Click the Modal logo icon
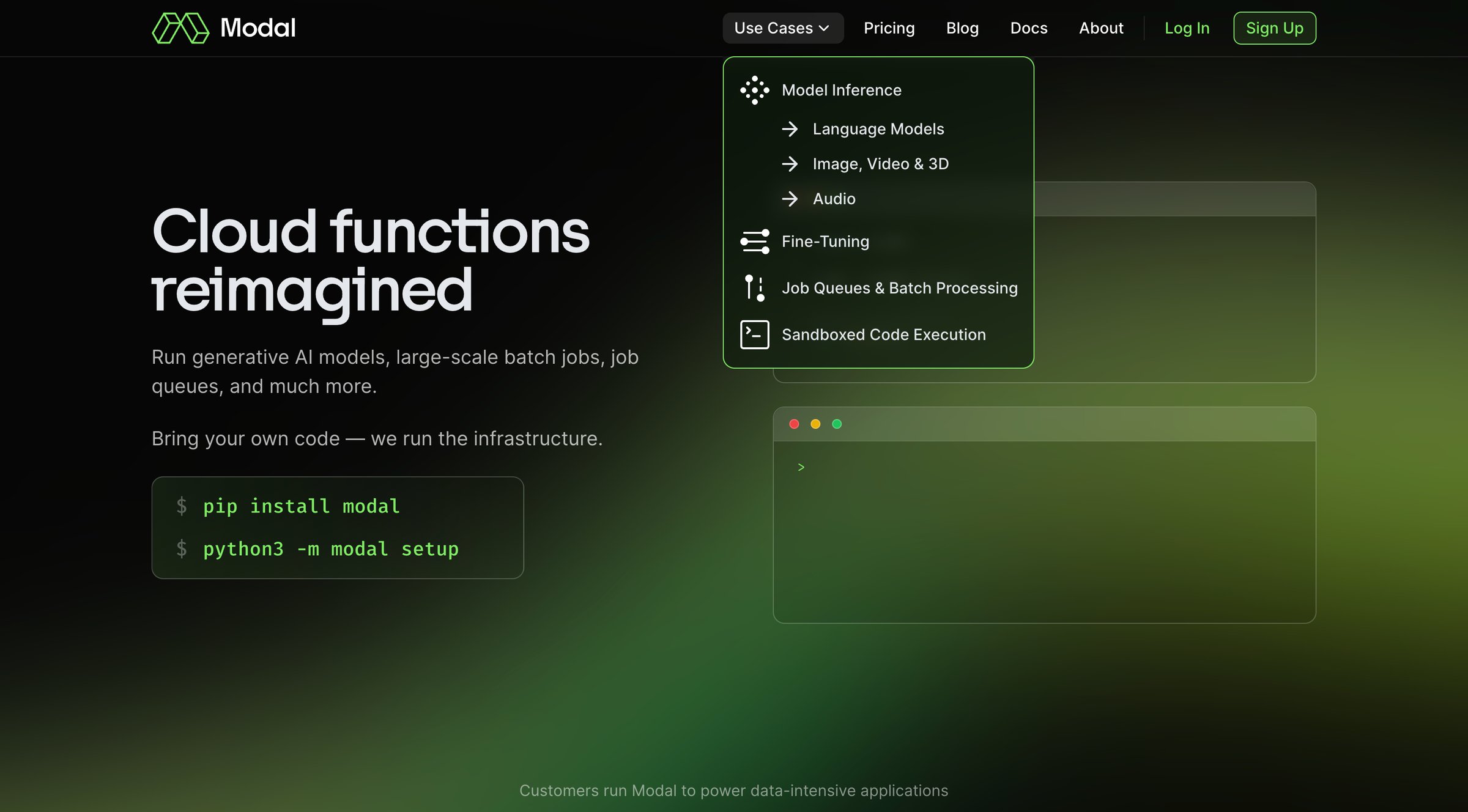1468x812 pixels. [180, 28]
